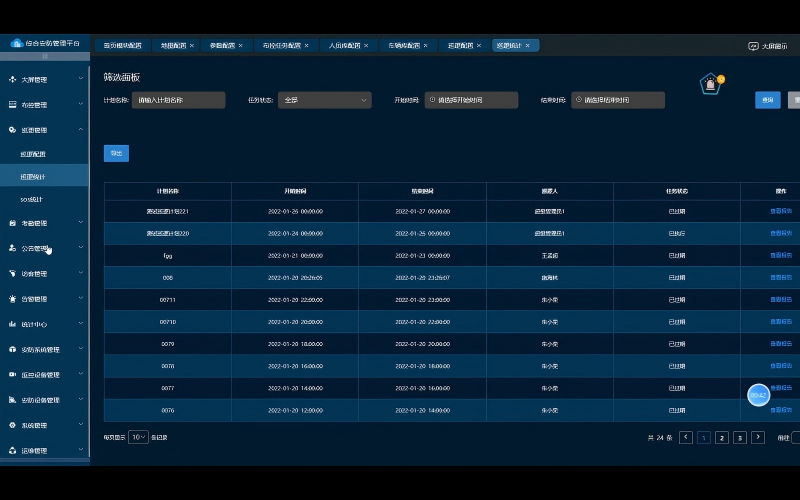Open the rows-per-page dropdown showing 10

[138, 437]
